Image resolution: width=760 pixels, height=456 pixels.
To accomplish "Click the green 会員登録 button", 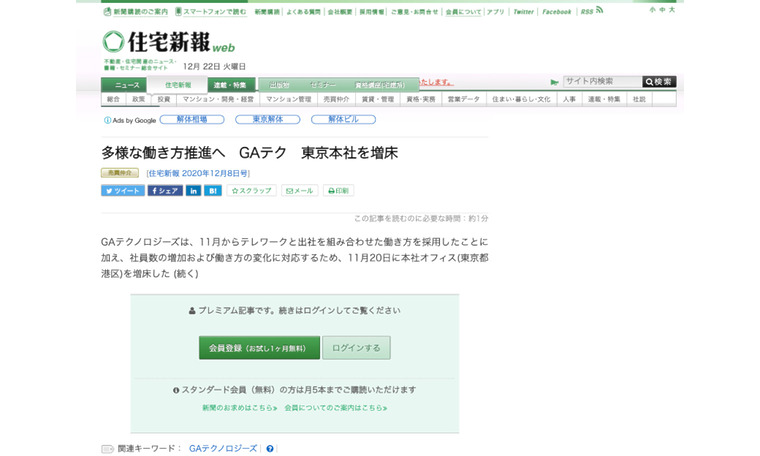I will pos(258,348).
